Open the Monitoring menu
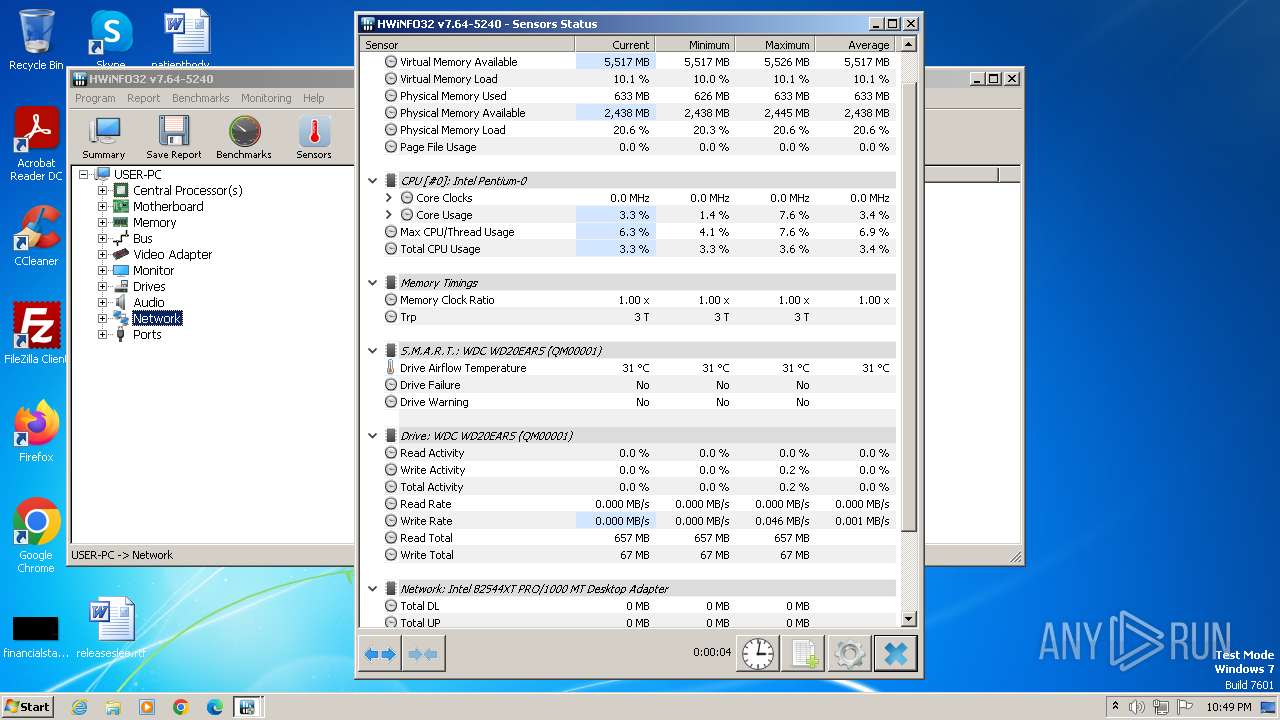1280x720 pixels. (x=266, y=98)
